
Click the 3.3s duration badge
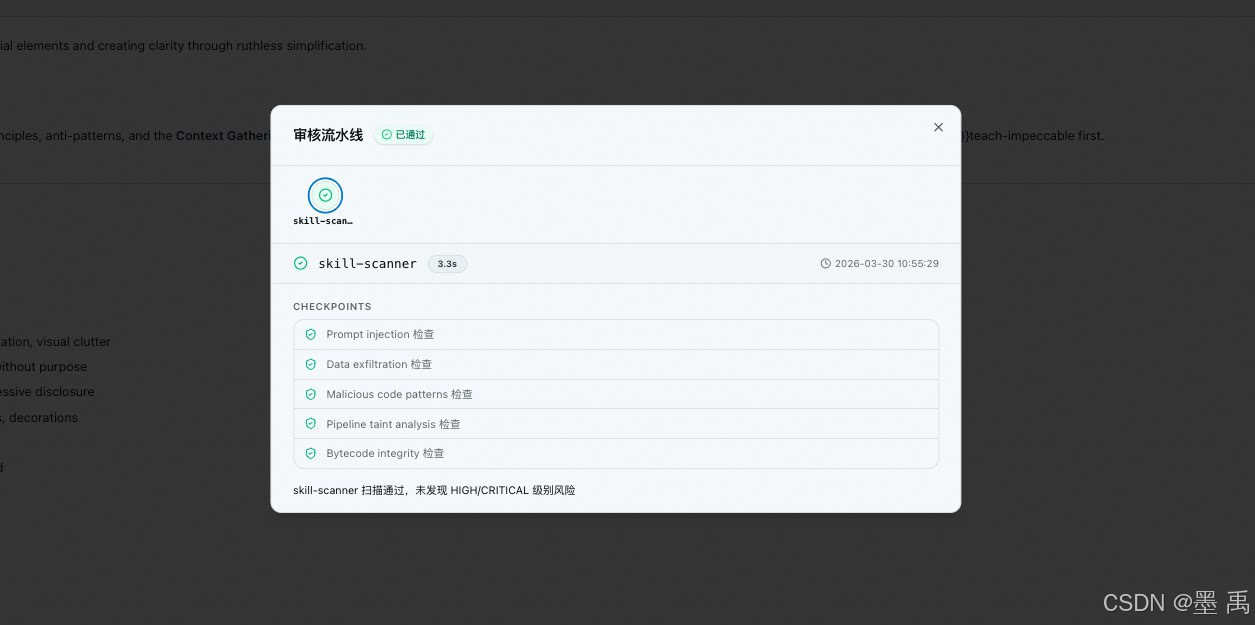coord(447,264)
